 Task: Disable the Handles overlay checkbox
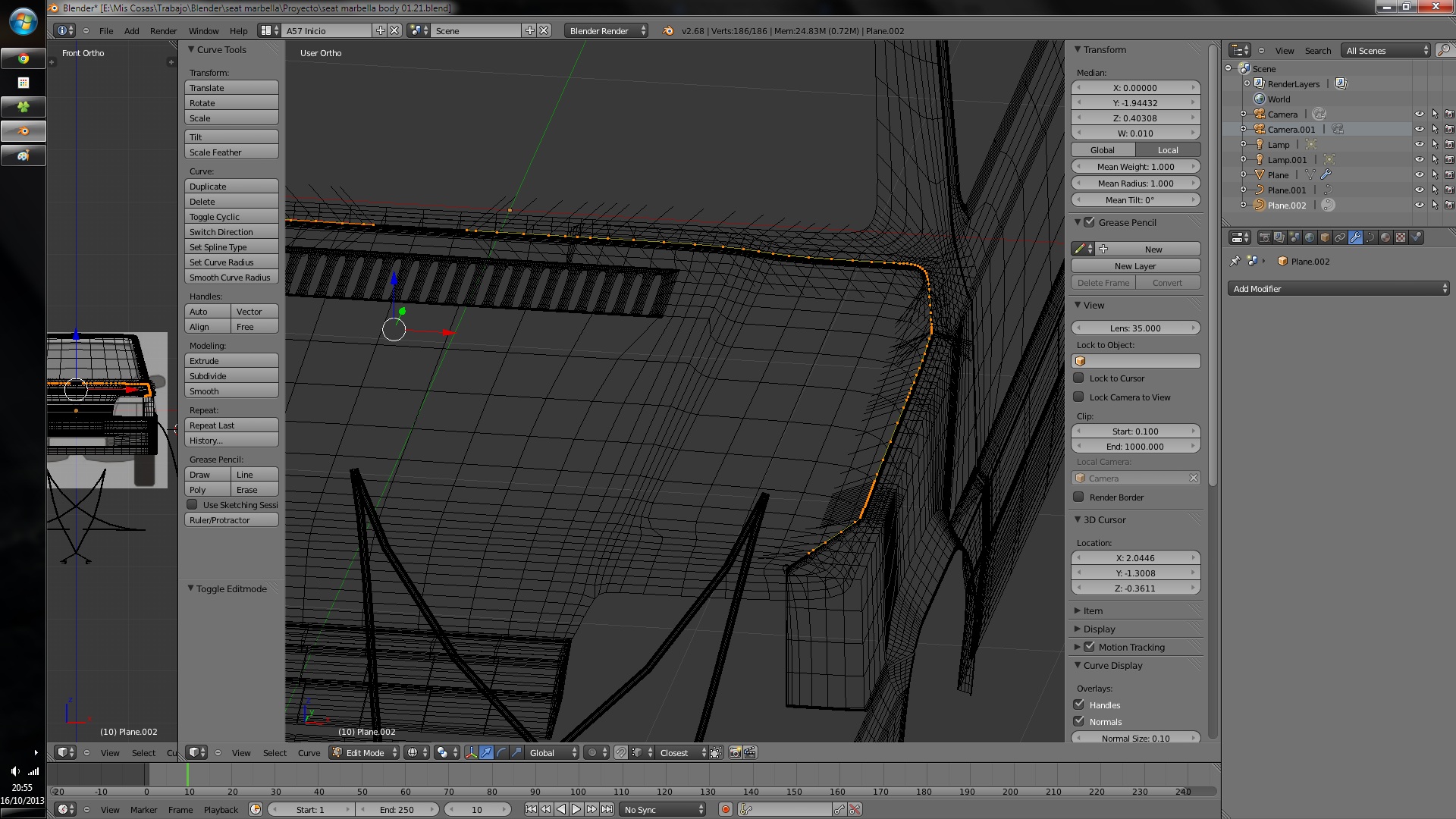tap(1078, 704)
